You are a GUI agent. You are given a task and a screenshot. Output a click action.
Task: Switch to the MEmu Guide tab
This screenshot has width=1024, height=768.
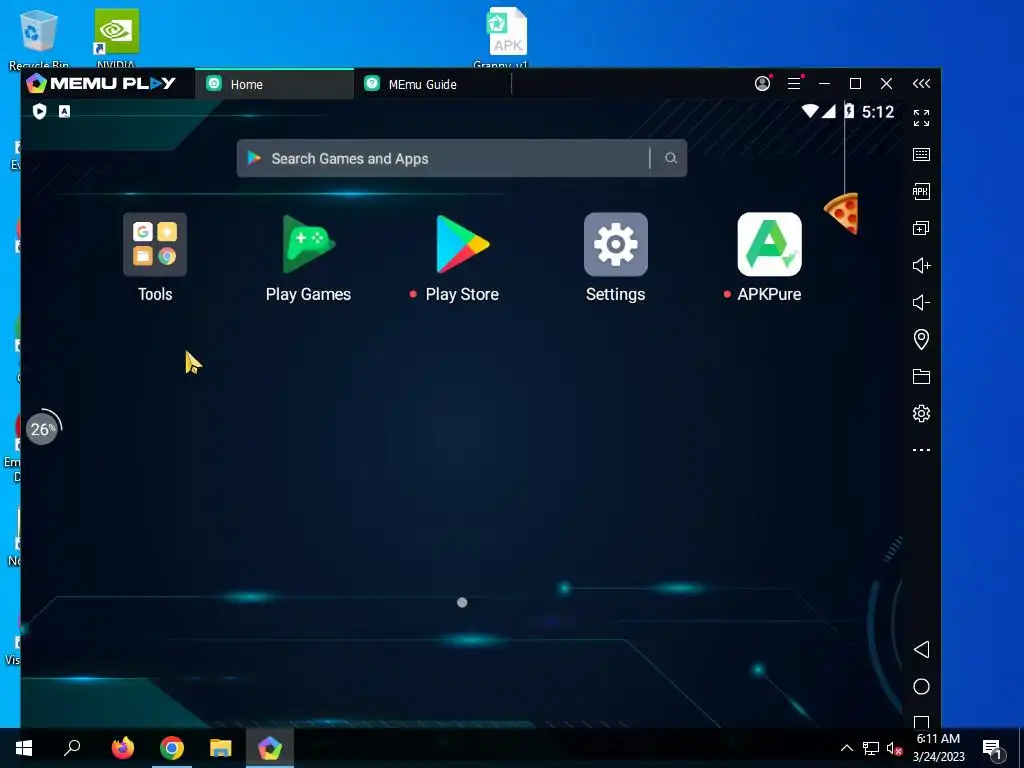(432, 84)
